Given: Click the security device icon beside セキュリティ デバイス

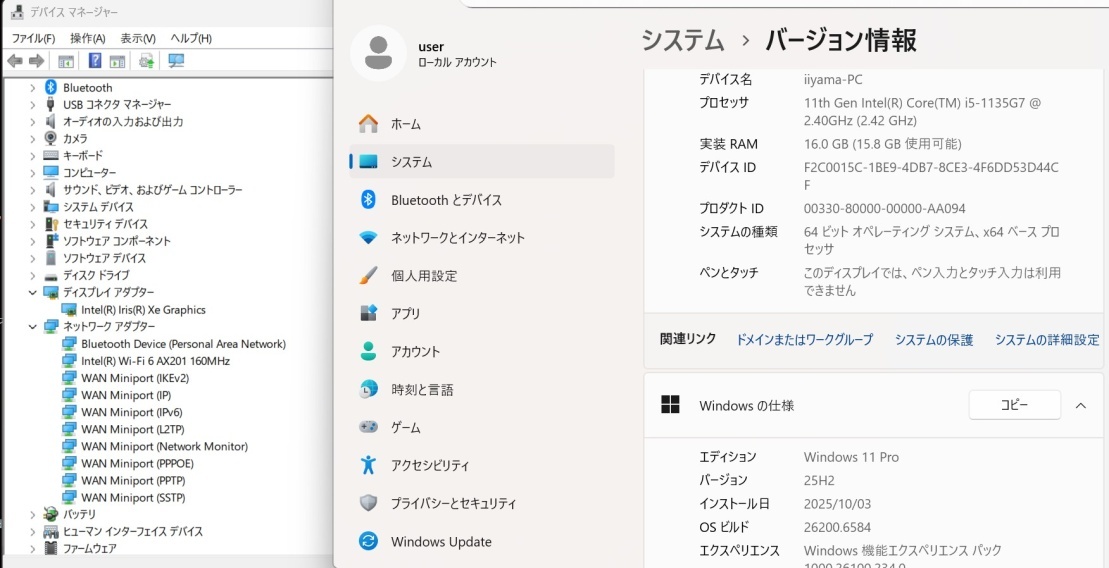Looking at the screenshot, I should point(51,224).
